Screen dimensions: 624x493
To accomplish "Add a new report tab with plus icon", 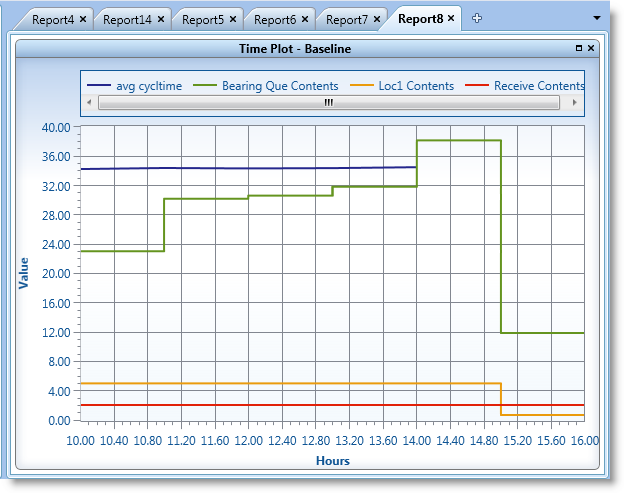I will pyautogui.click(x=477, y=18).
